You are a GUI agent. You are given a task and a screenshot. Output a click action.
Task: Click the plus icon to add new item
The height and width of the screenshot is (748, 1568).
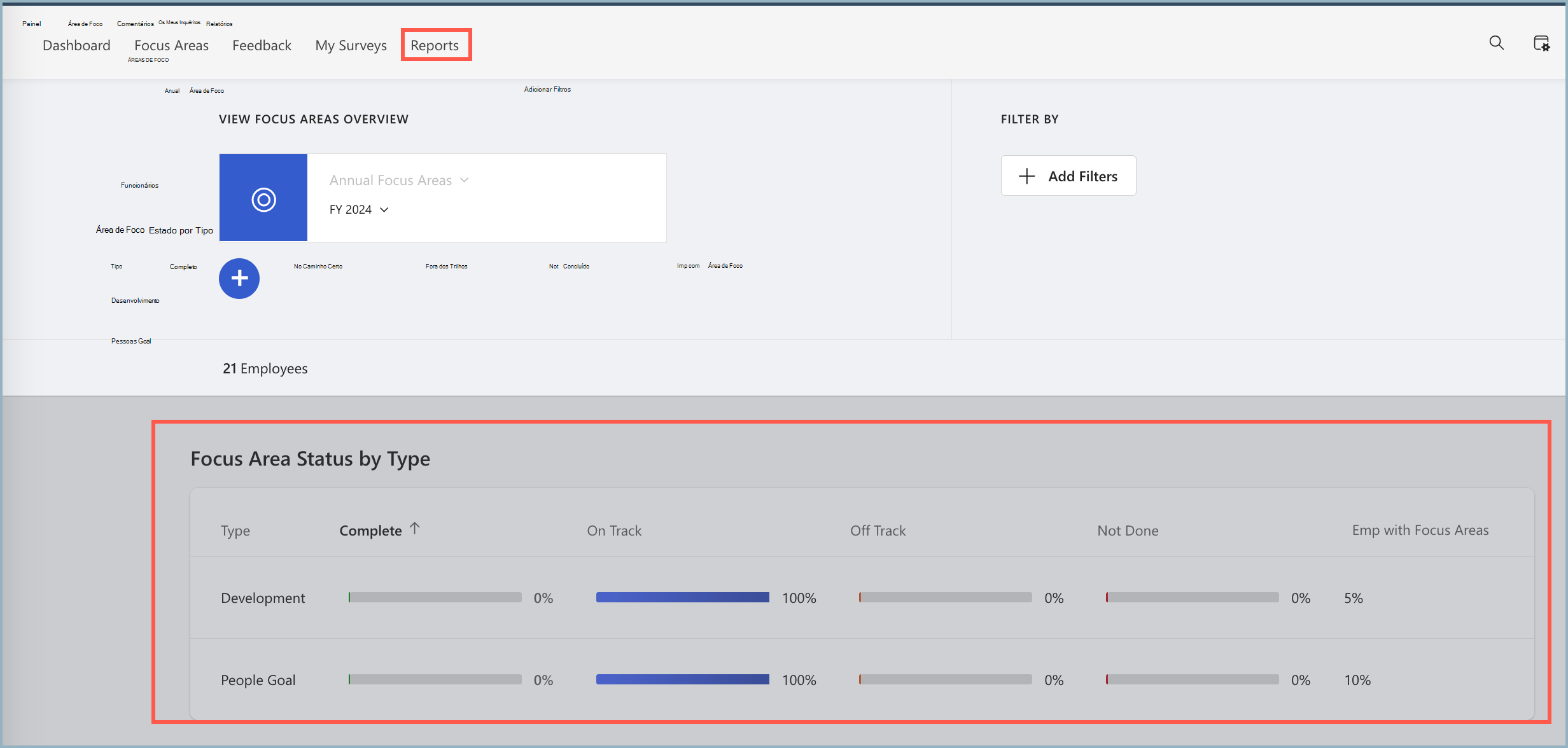238,278
